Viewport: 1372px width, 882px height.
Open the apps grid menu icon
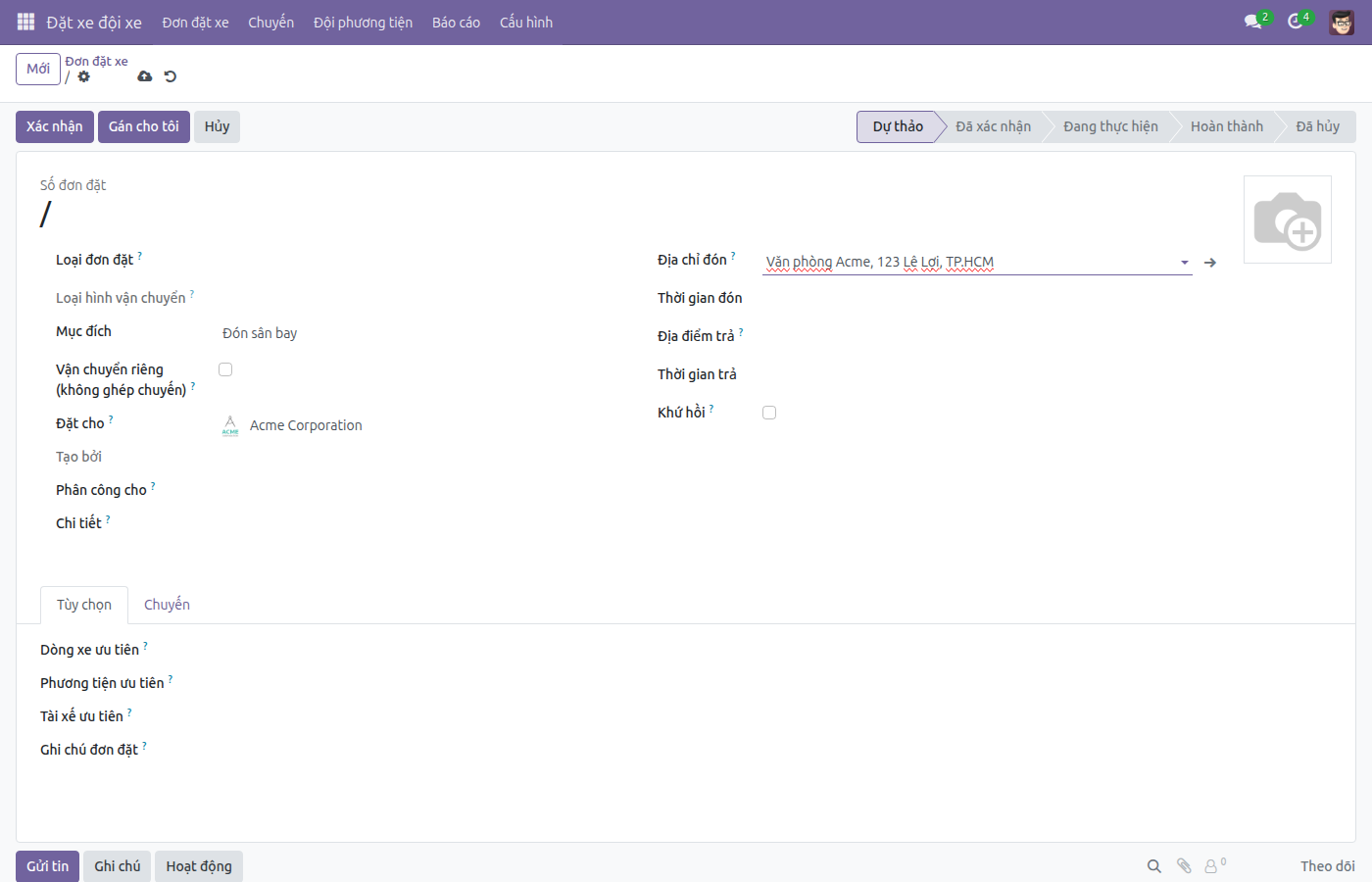[26, 22]
